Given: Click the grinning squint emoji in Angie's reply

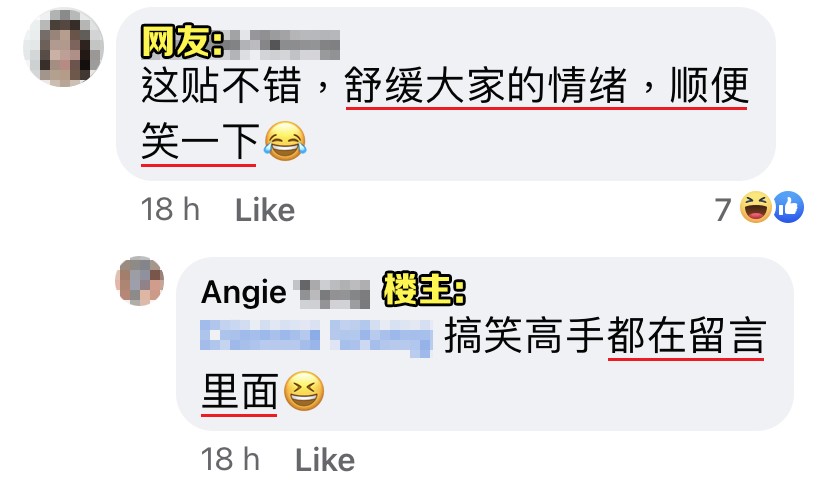Looking at the screenshot, I should (x=304, y=391).
